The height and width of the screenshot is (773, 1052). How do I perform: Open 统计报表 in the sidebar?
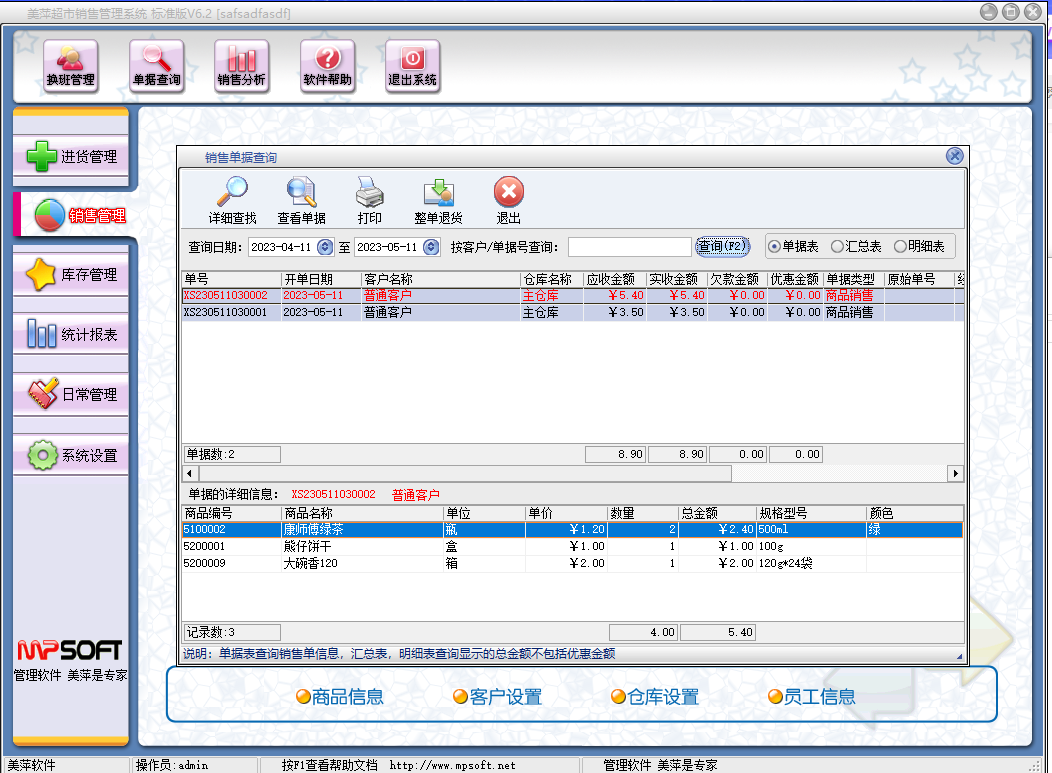(x=71, y=334)
